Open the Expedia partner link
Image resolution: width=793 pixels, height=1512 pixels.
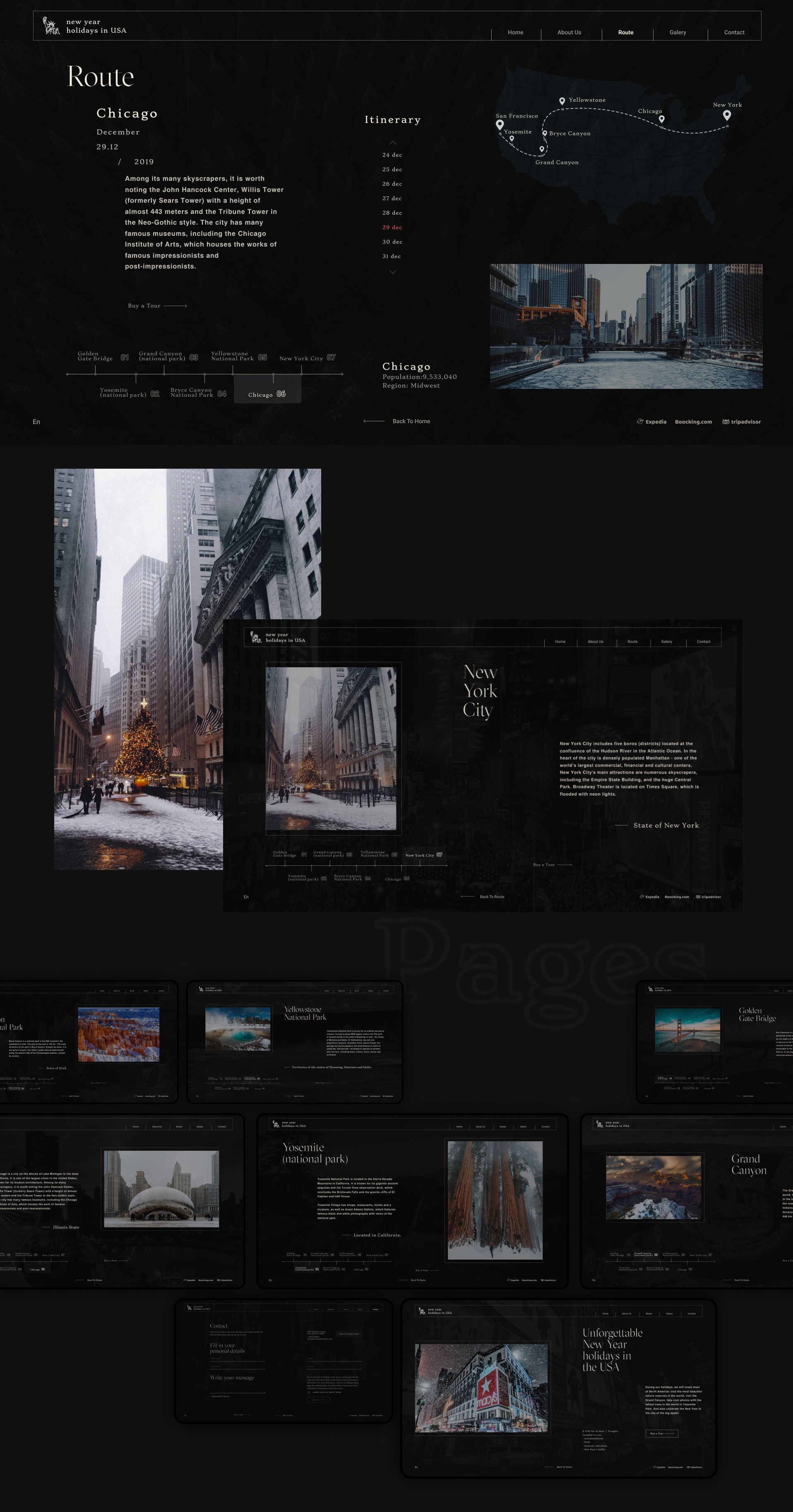tap(651, 422)
